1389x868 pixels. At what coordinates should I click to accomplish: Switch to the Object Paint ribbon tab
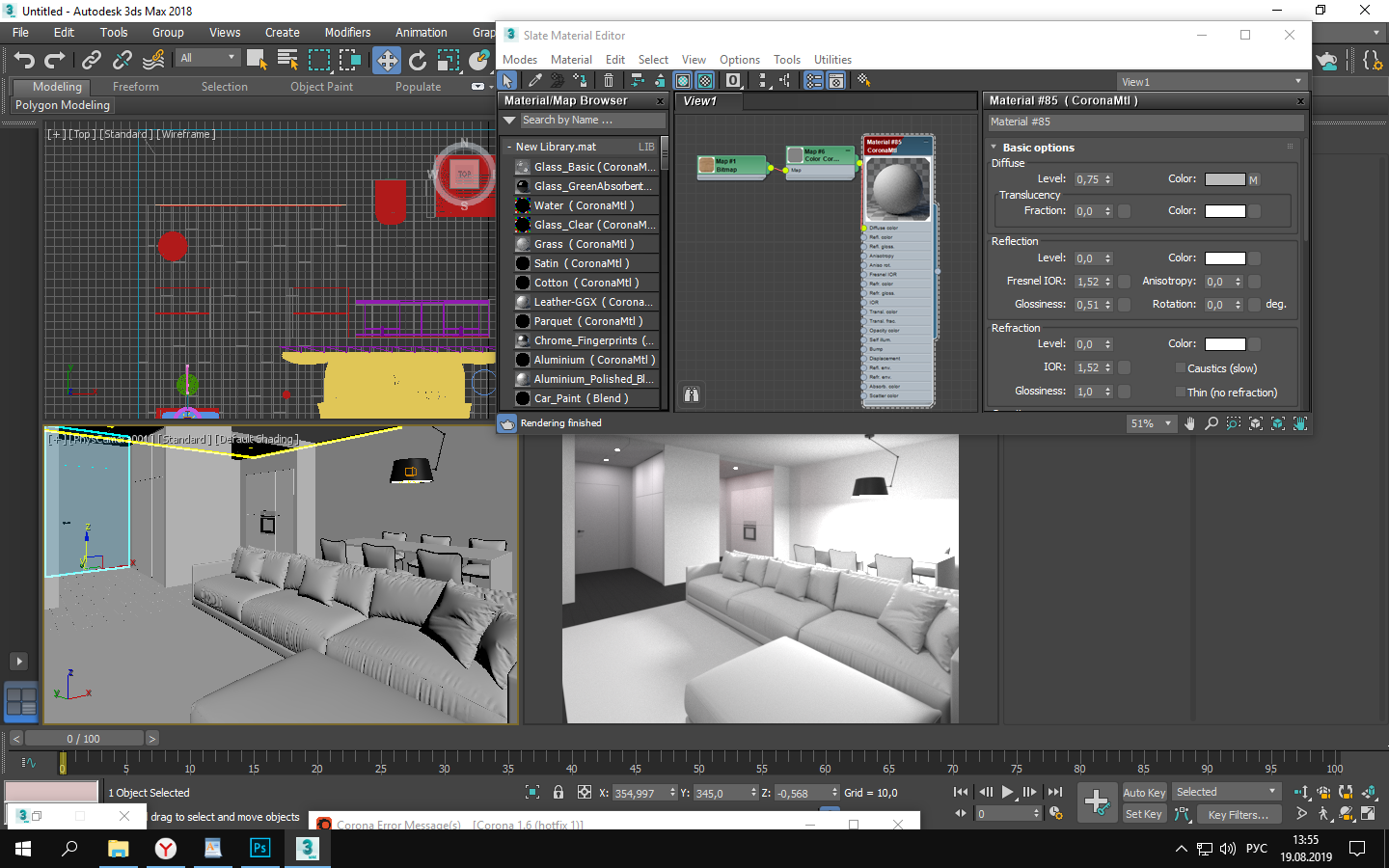pyautogui.click(x=321, y=87)
